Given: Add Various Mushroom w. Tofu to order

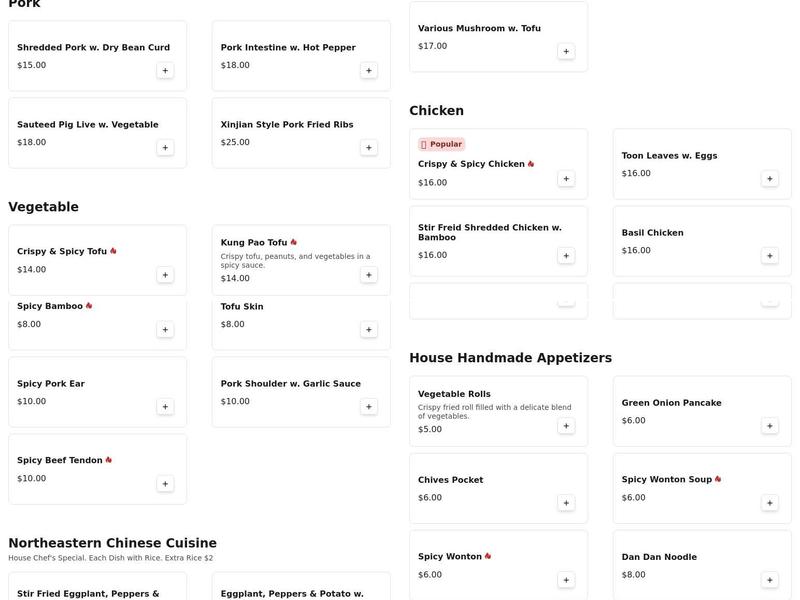Looking at the screenshot, I should pyautogui.click(x=568, y=51).
